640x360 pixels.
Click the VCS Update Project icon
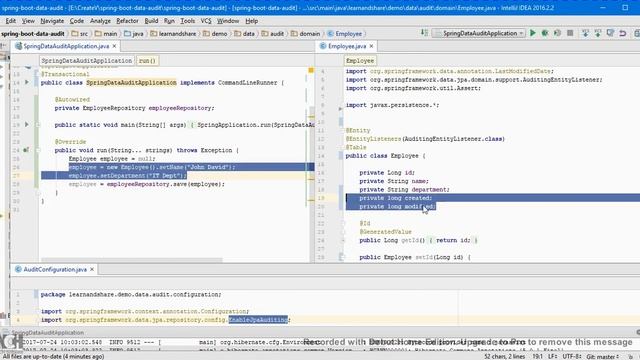(585, 33)
